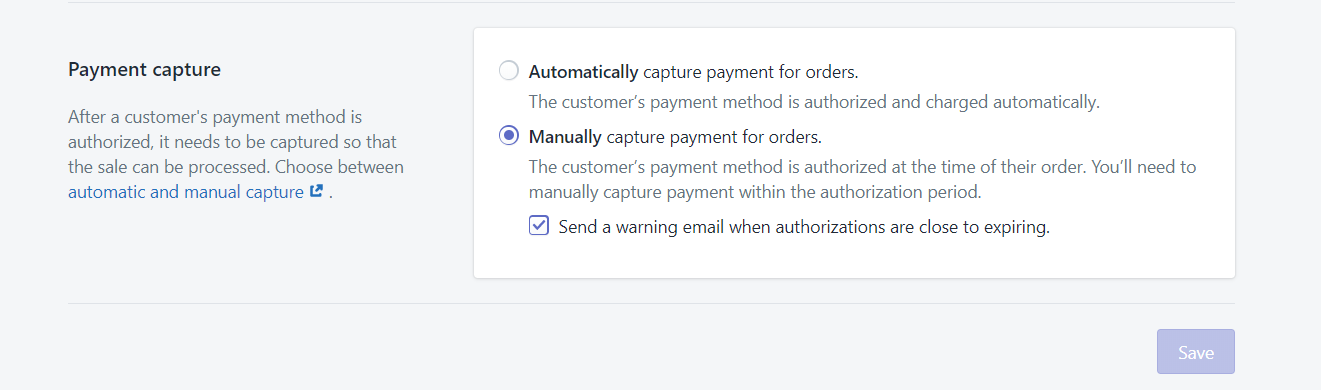Screen dimensions: 1321x390
Task: Click the 'capture payment for orders' text beside Manually
Action: coord(714,136)
